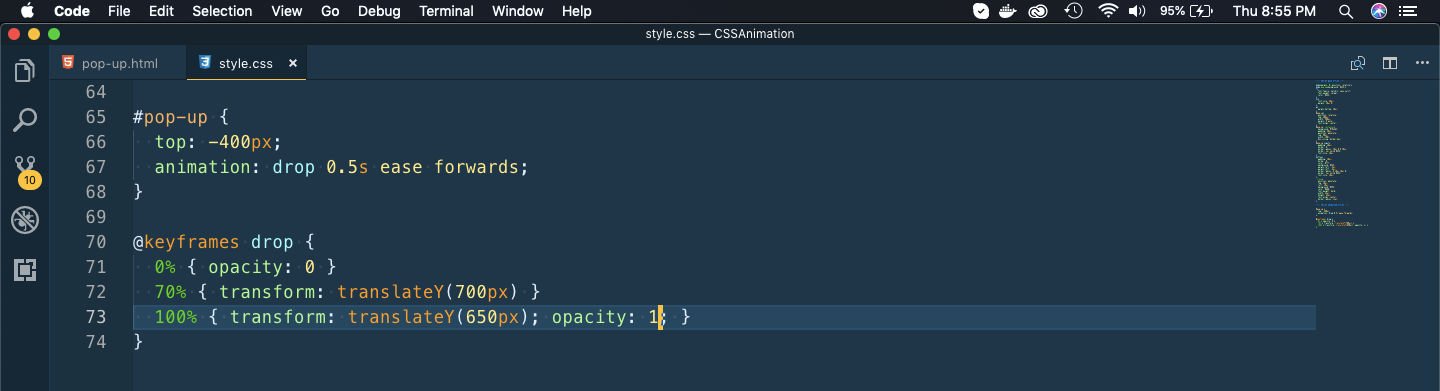Viewport: 1440px width, 391px height.
Task: Open macOS Spotlight search icon
Action: pos(1346,11)
